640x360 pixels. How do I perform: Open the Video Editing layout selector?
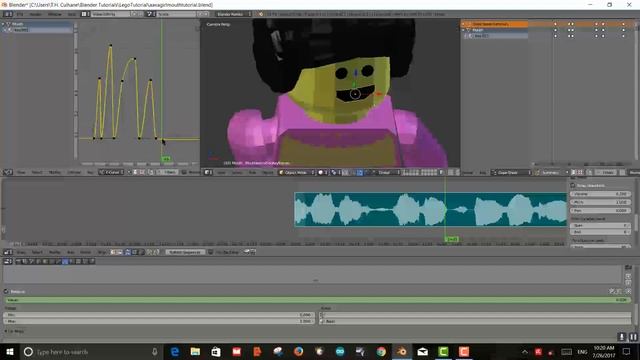tap(111, 14)
